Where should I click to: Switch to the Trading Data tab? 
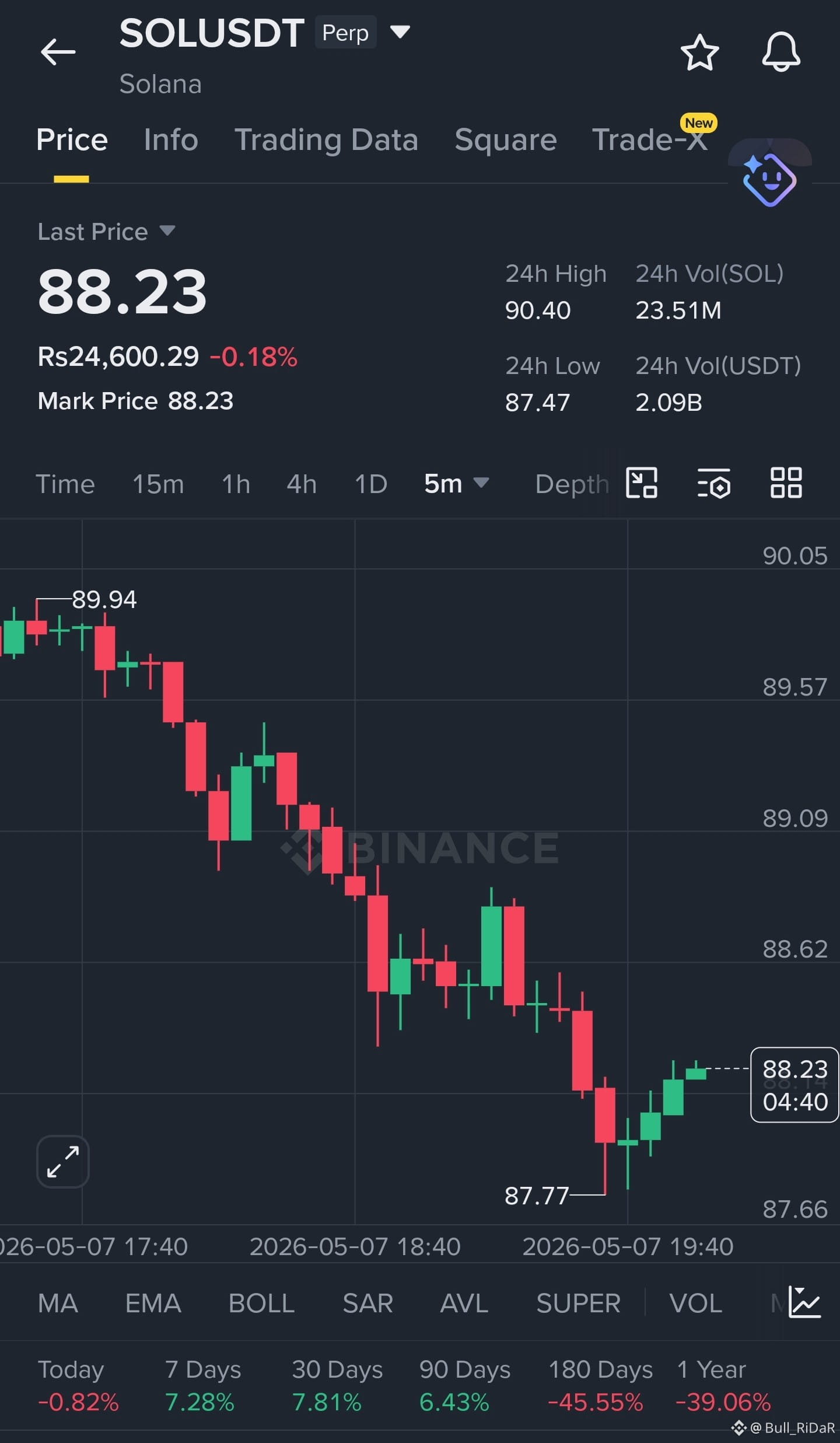point(326,140)
